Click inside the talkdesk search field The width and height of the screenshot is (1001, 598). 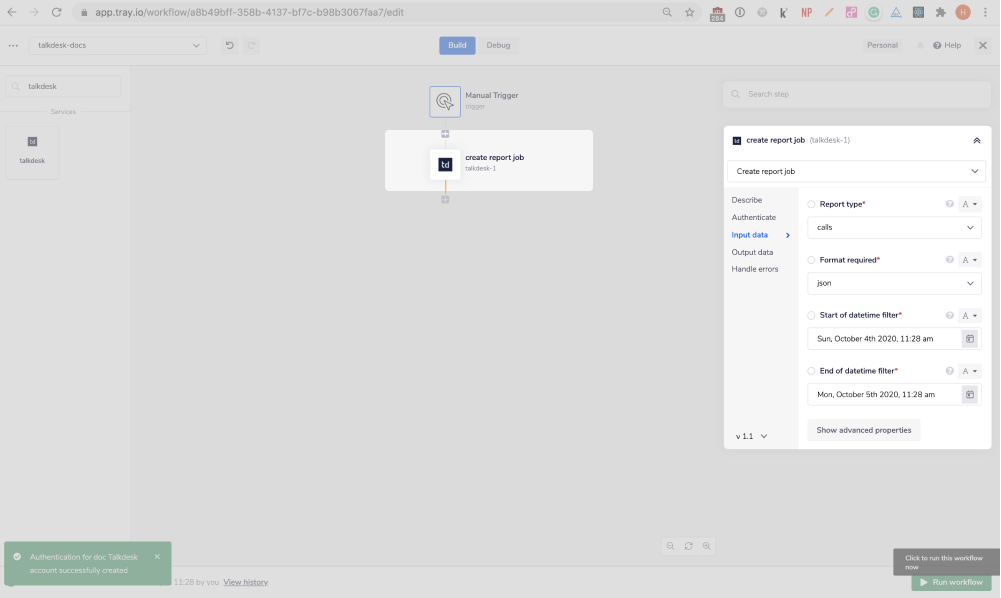pyautogui.click(x=65, y=86)
